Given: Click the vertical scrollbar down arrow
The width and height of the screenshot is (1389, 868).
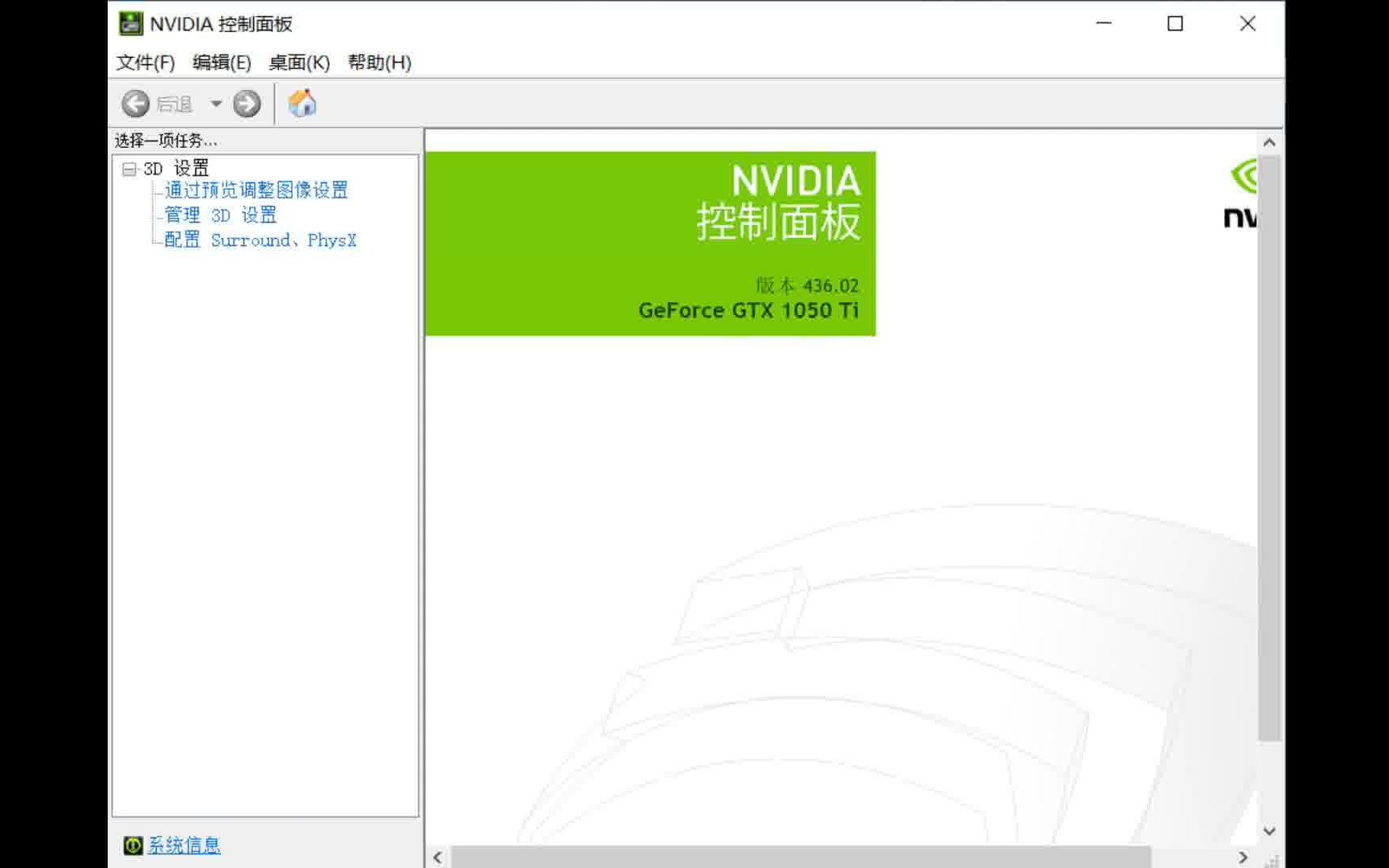Looking at the screenshot, I should pyautogui.click(x=1269, y=832).
